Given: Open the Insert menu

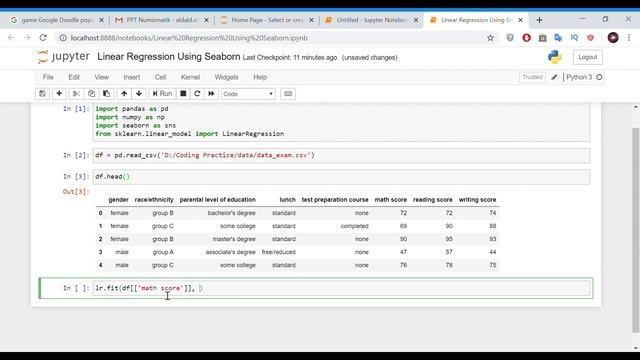Looking at the screenshot, I should coord(131,77).
